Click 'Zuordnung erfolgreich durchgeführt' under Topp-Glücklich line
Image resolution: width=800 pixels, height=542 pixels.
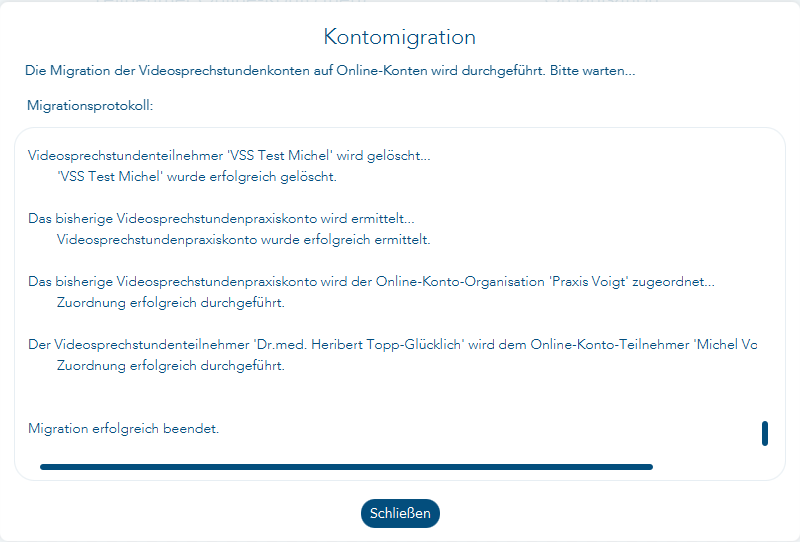(170, 366)
